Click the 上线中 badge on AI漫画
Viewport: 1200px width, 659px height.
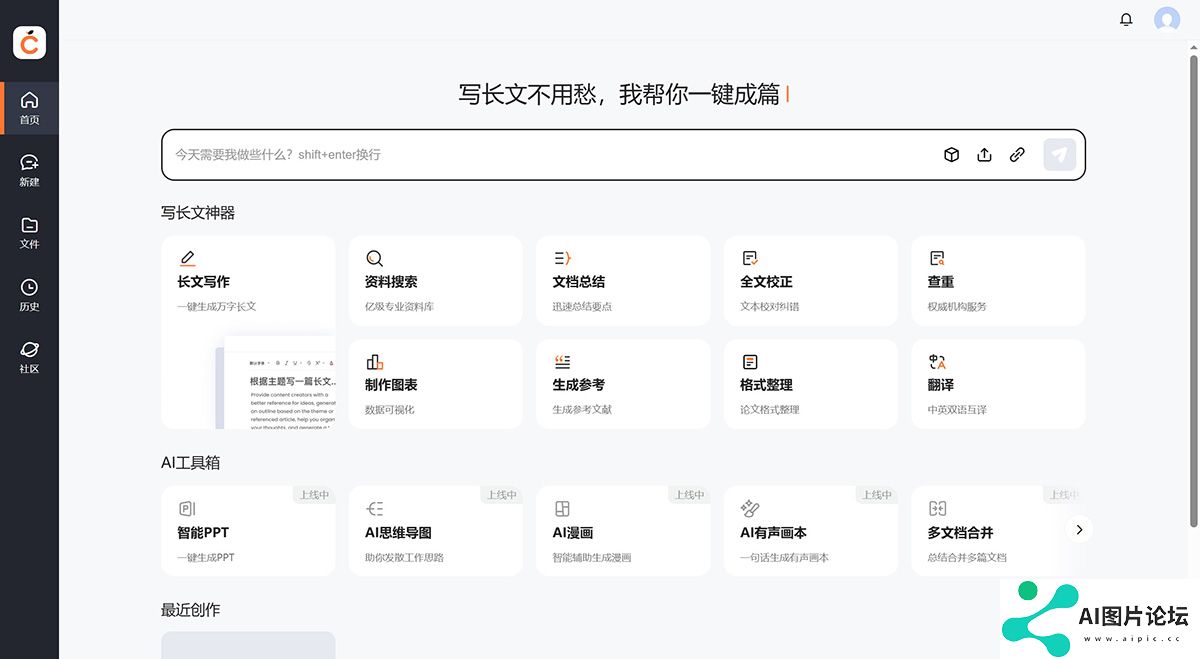click(x=689, y=495)
